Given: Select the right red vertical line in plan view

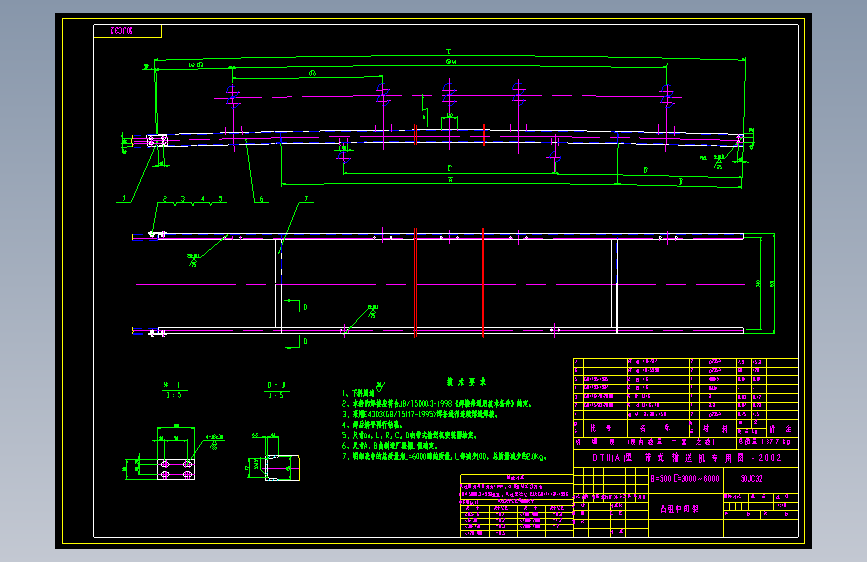Looking at the screenshot, I should click(x=483, y=283).
